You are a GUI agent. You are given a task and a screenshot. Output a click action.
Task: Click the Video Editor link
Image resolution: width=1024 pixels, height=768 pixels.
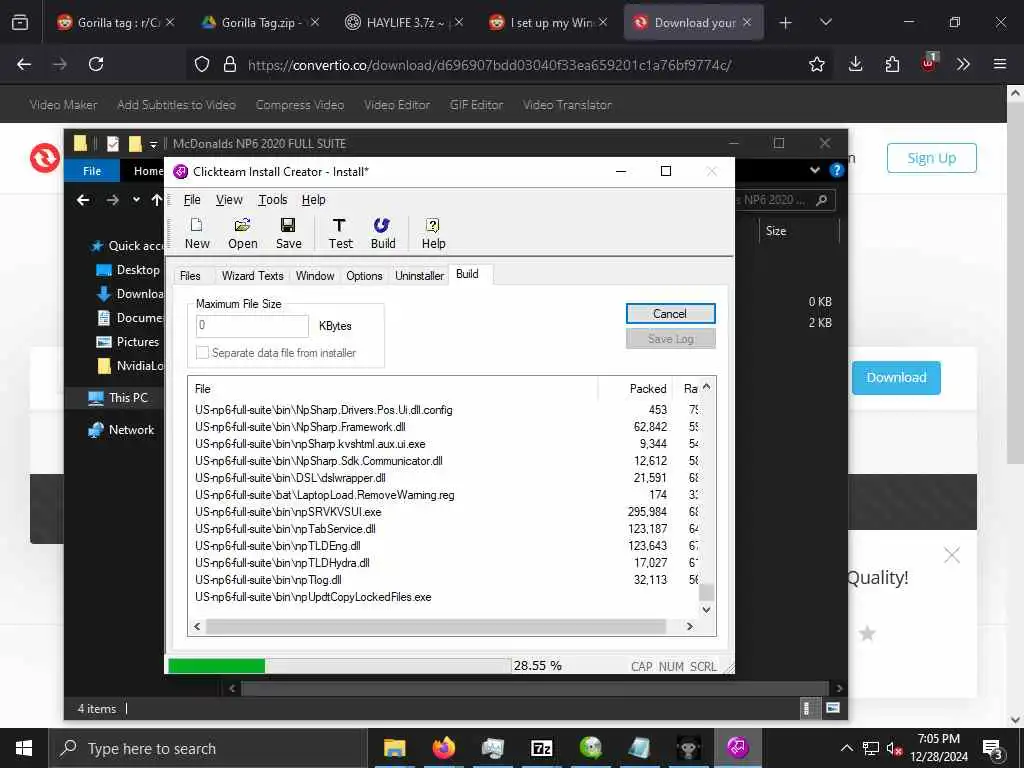[x=396, y=104]
